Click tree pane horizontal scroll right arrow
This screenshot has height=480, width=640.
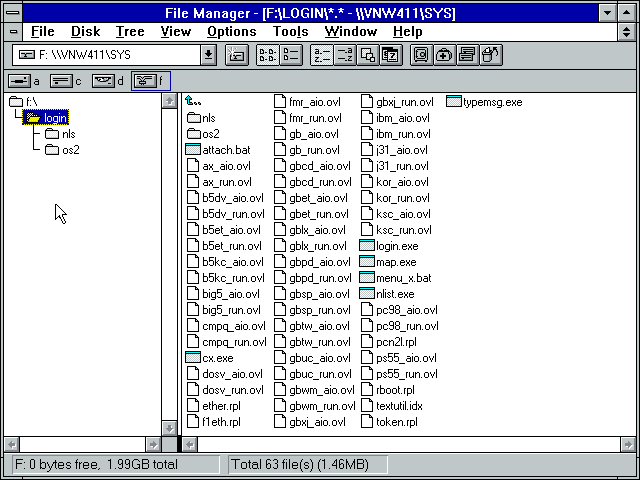point(153,444)
